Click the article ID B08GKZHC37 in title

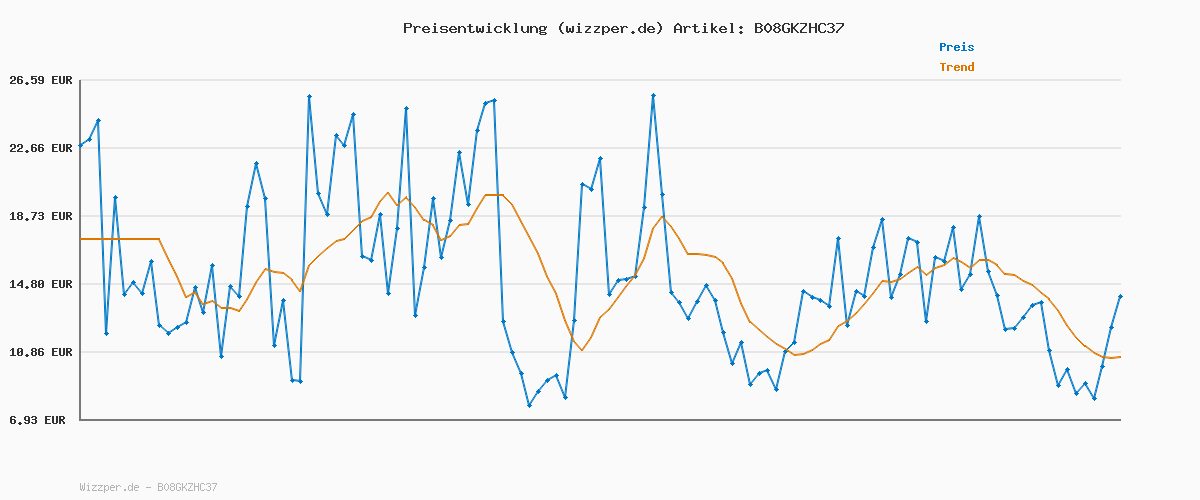pyautogui.click(x=796, y=28)
